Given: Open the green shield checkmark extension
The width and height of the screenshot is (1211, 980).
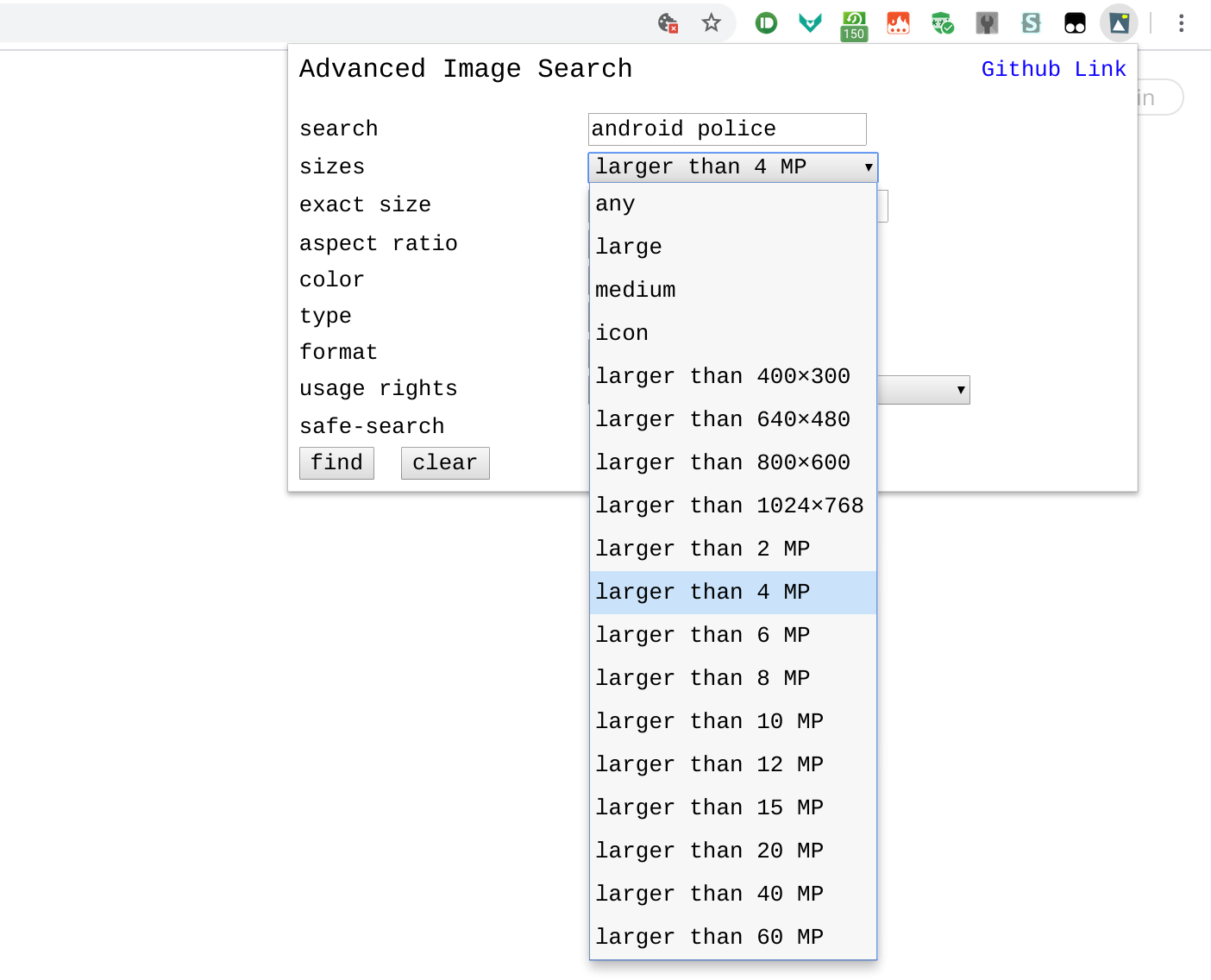Looking at the screenshot, I should click(943, 23).
